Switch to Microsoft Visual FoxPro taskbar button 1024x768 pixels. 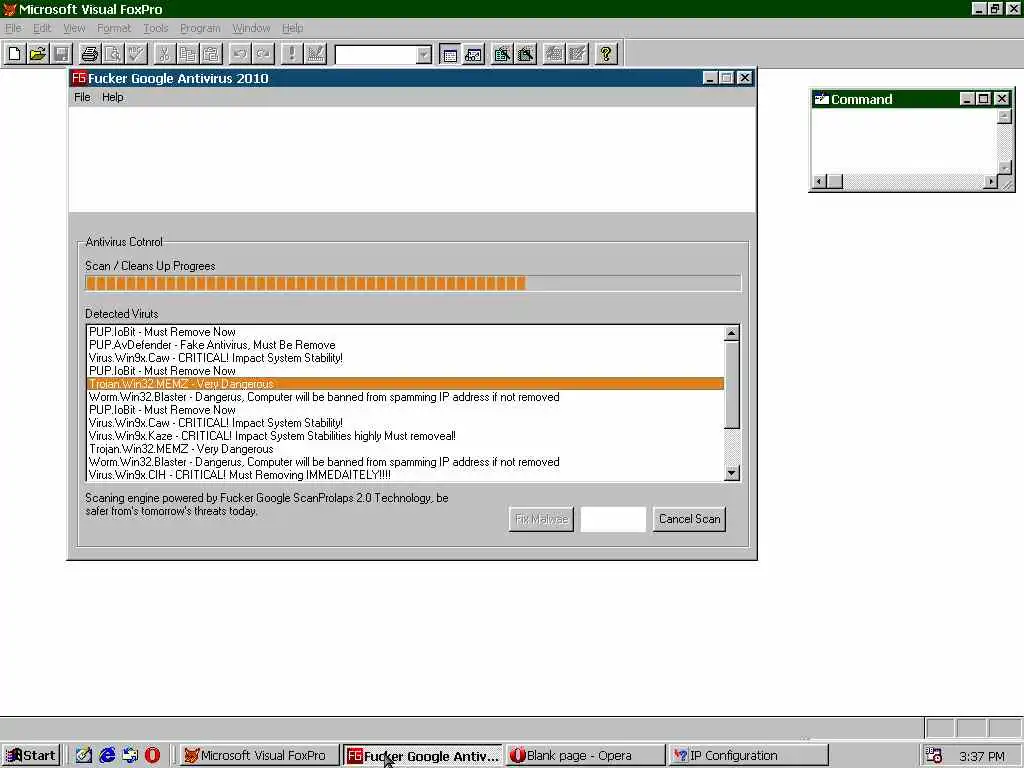click(x=258, y=756)
